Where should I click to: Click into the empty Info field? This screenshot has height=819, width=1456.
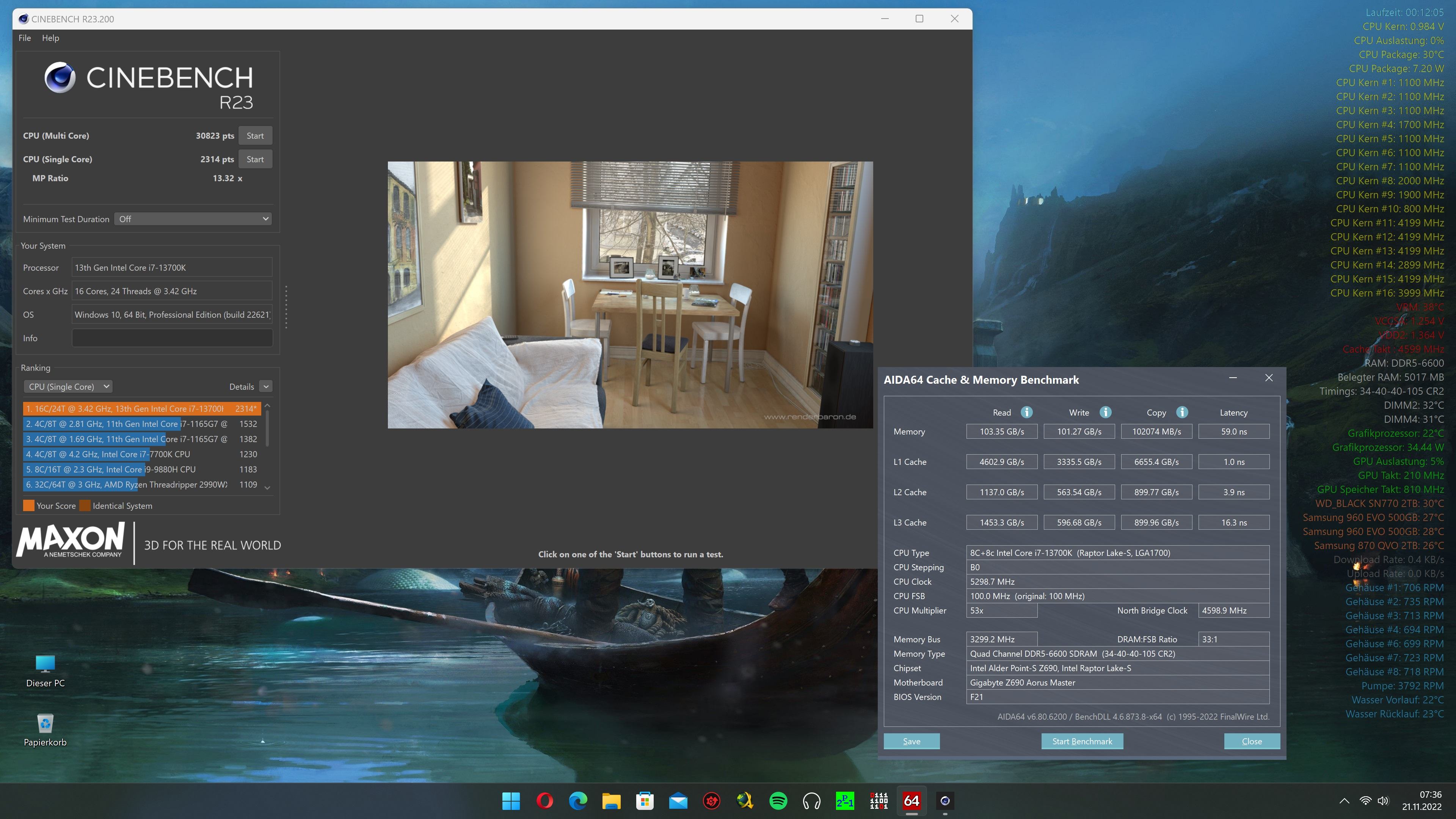click(x=172, y=338)
